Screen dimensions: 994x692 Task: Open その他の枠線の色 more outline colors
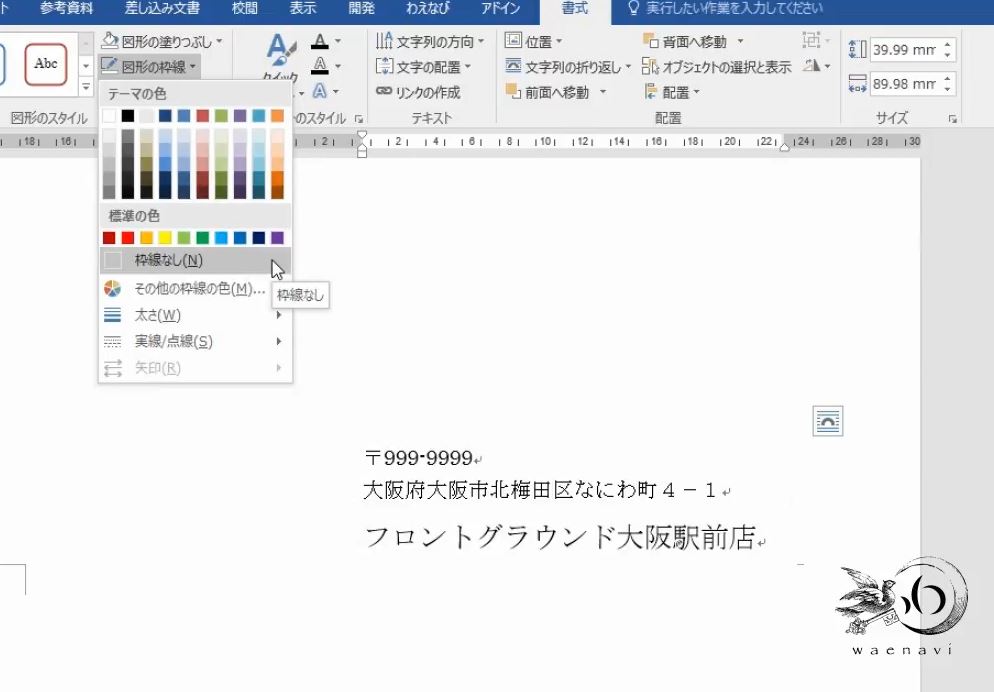click(195, 289)
